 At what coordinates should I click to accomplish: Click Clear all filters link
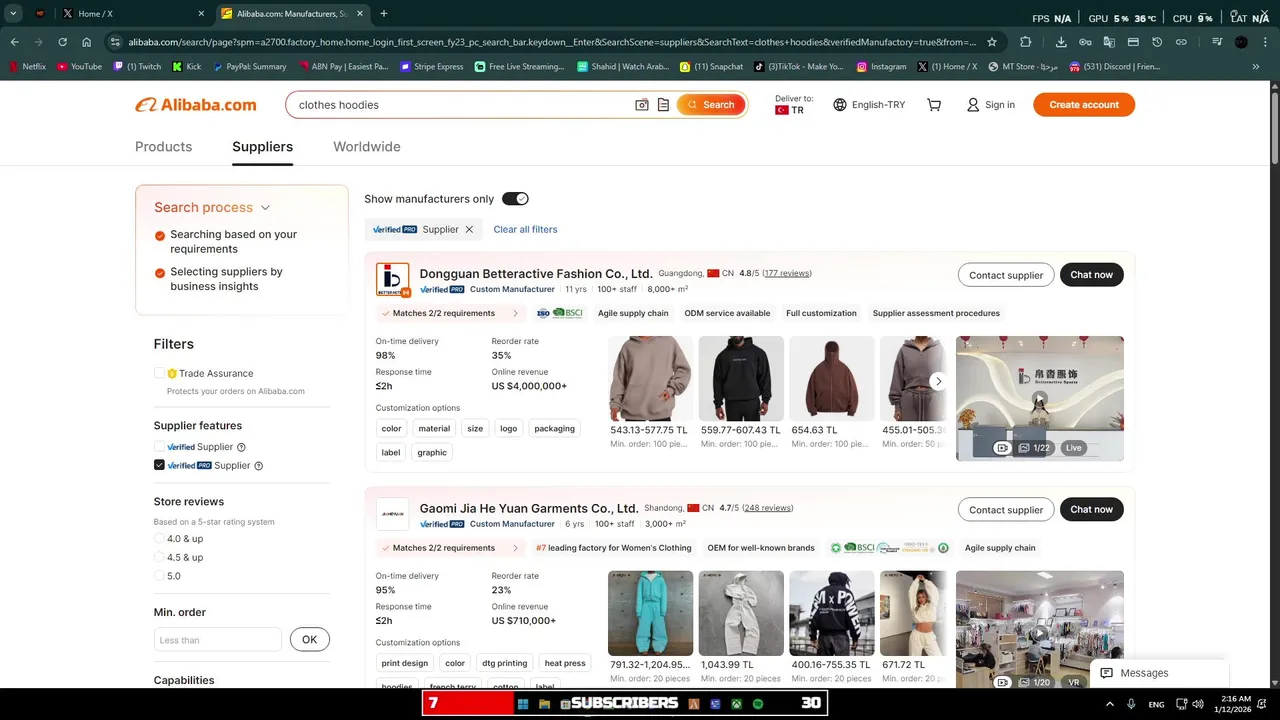525,230
